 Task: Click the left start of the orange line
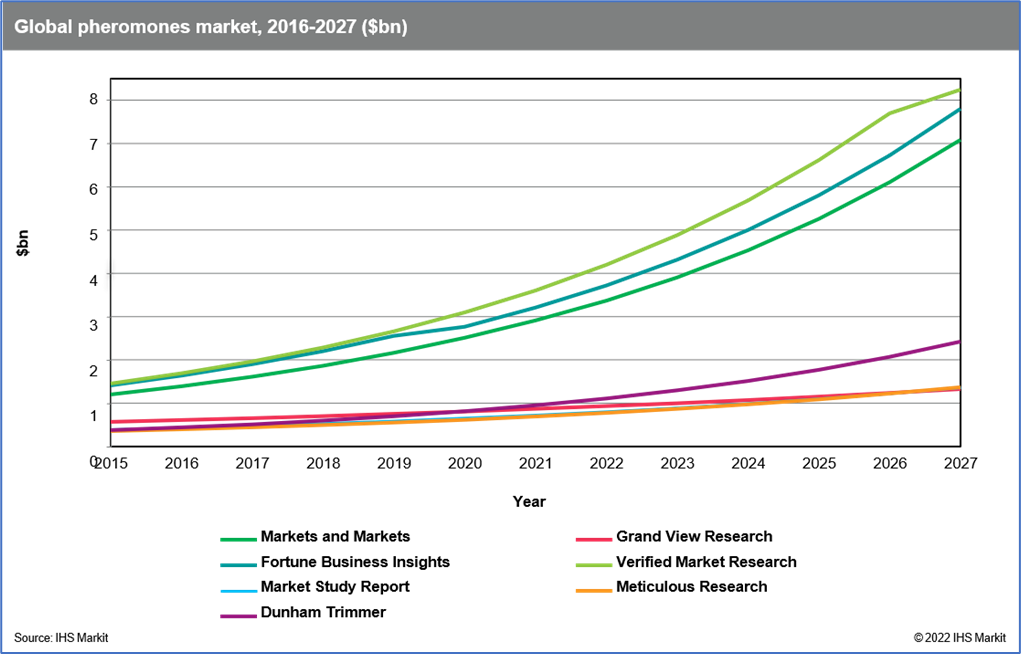114,432
